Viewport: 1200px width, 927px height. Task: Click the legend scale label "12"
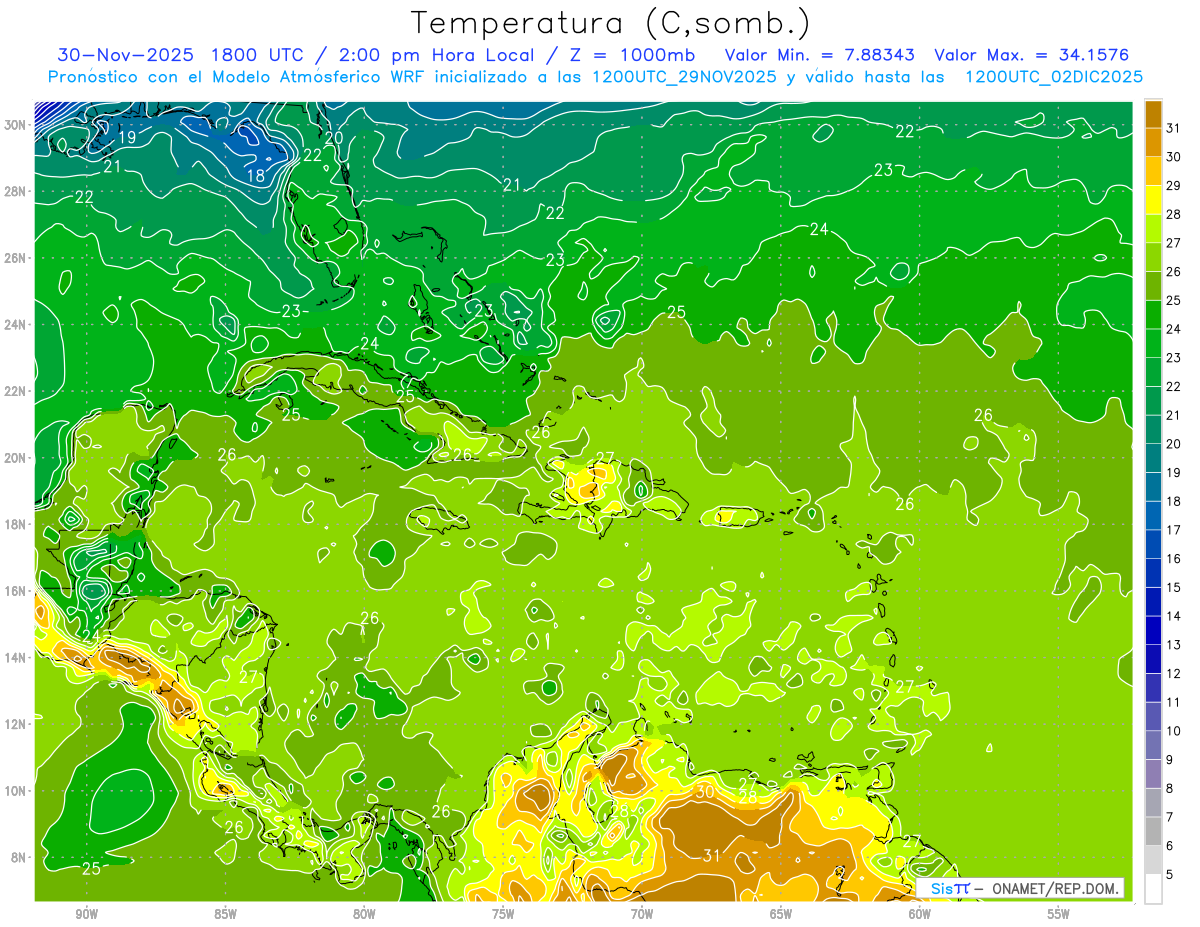point(1174,674)
